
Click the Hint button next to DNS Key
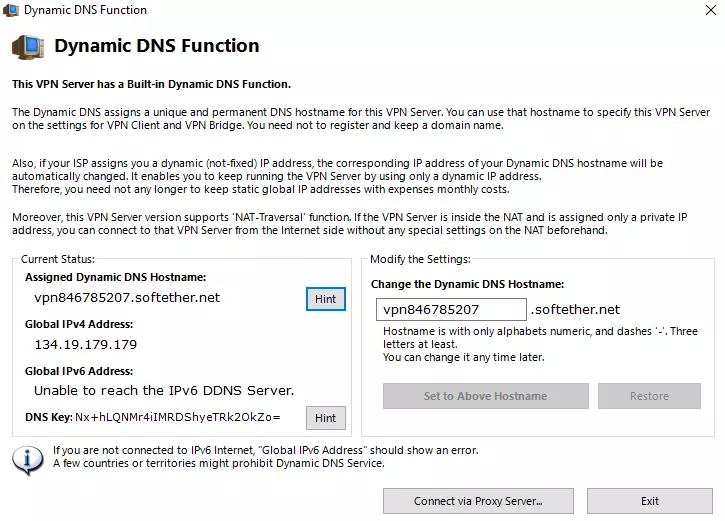(326, 418)
